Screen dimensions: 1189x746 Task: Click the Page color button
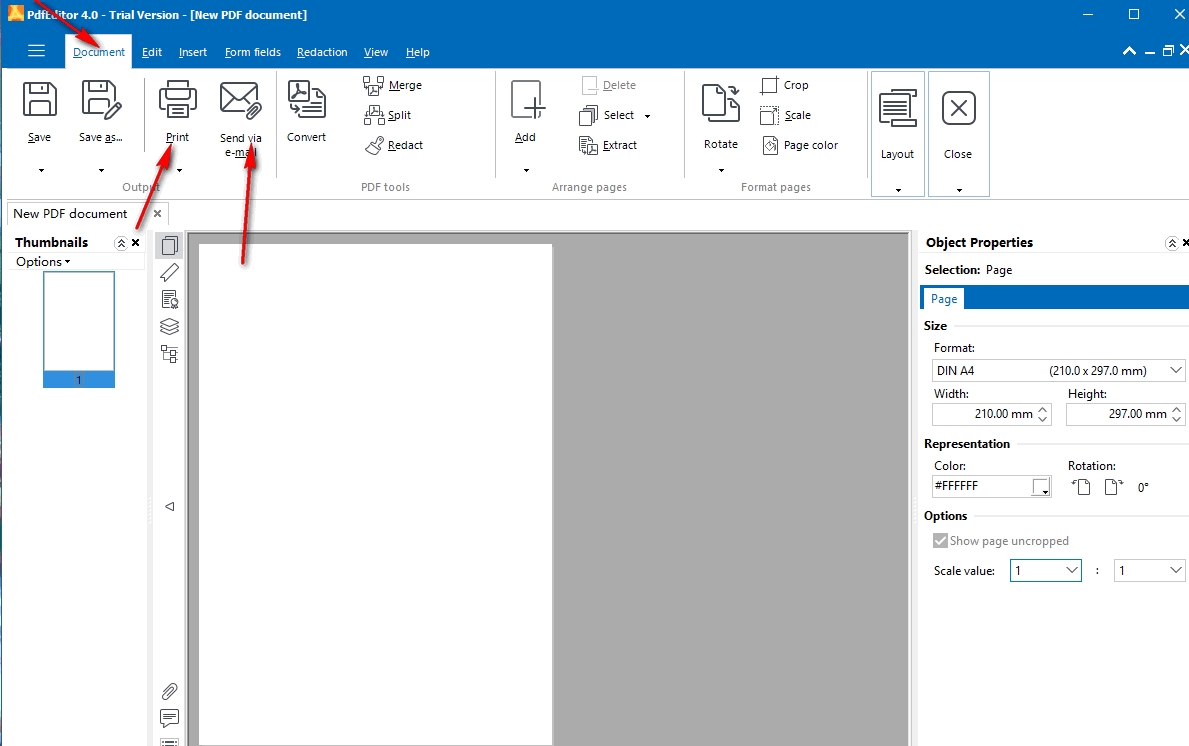tap(800, 145)
